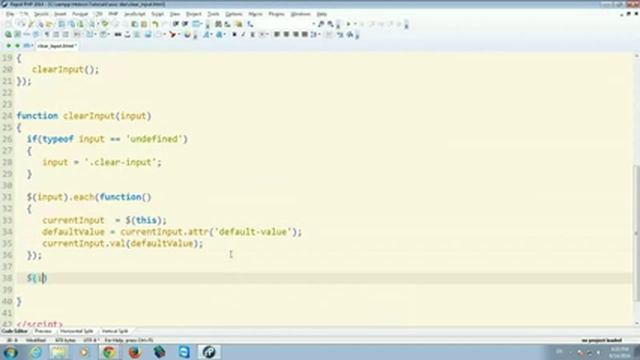Click line number 38 in the gutter
This screenshot has width=640, height=360.
[x=7, y=278]
